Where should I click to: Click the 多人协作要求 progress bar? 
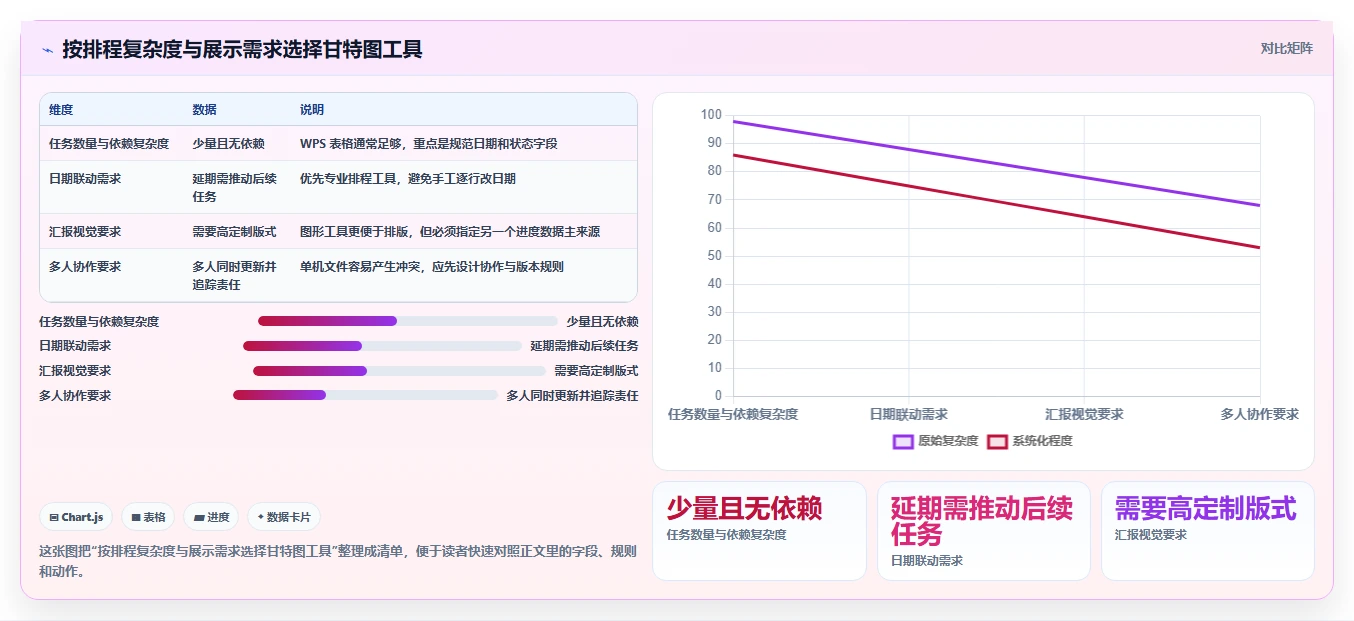tap(365, 395)
